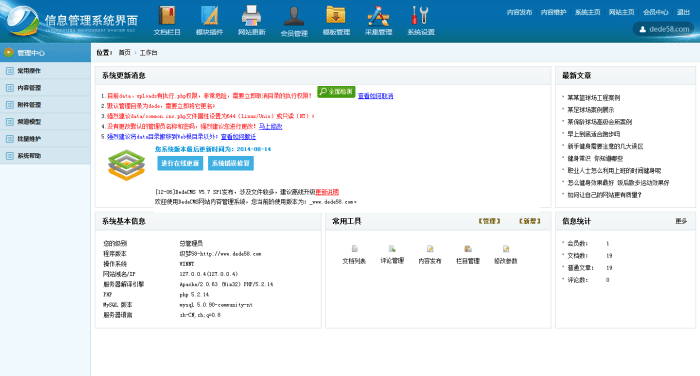Viewport: 700px width, 376px height.
Task: Expand the 频道模型 sidebar section
Action: (45, 121)
